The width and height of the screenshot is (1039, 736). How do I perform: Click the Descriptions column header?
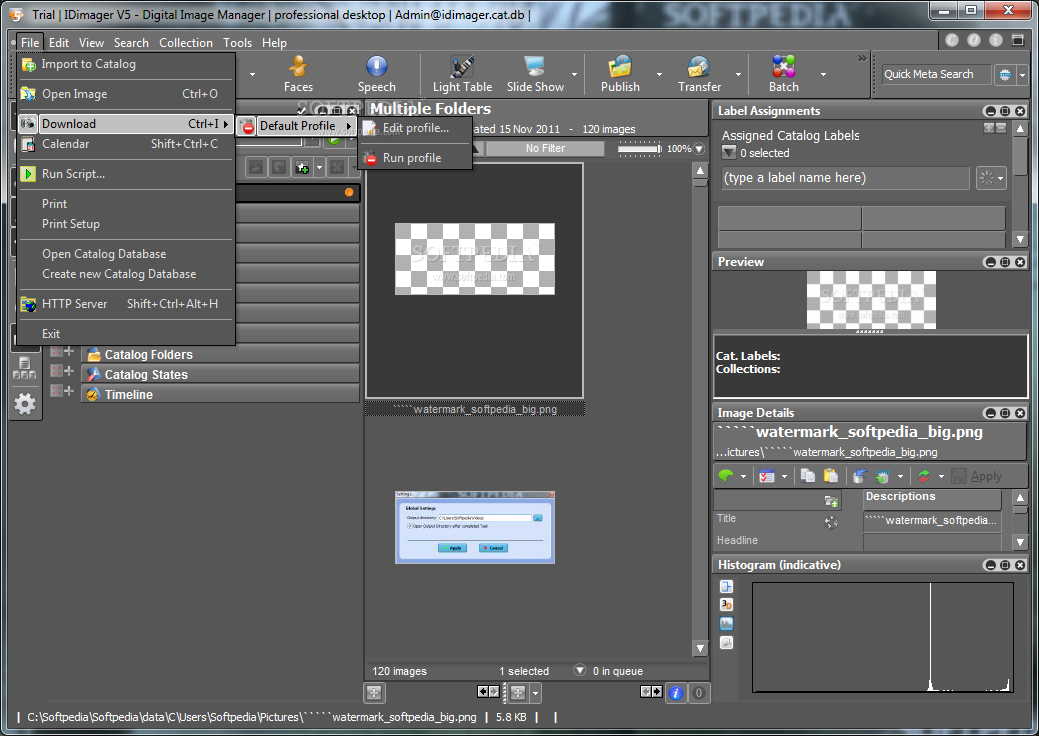coord(933,496)
